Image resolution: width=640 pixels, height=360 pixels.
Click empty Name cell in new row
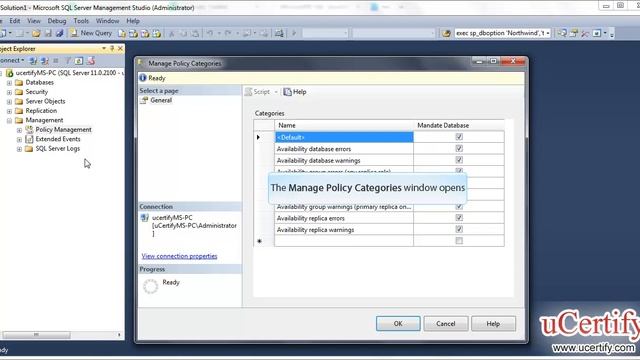pyautogui.click(x=344, y=241)
